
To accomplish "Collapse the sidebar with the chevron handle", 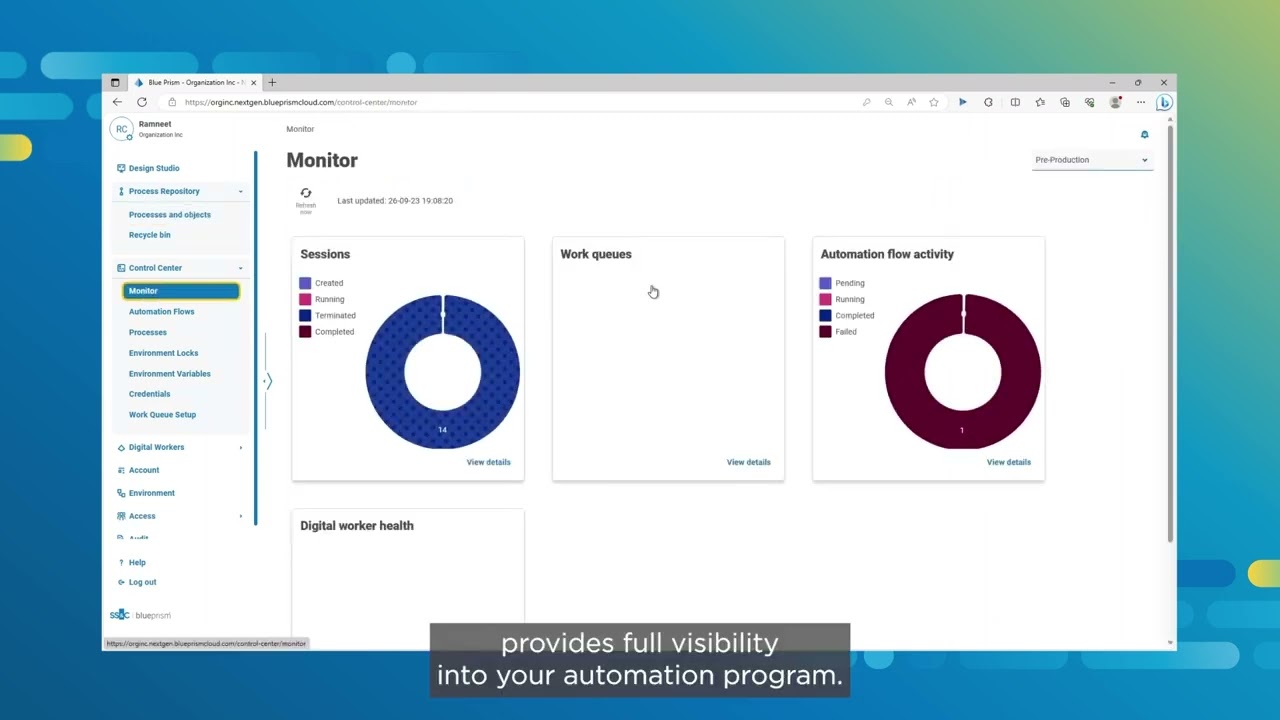I will [x=268, y=381].
